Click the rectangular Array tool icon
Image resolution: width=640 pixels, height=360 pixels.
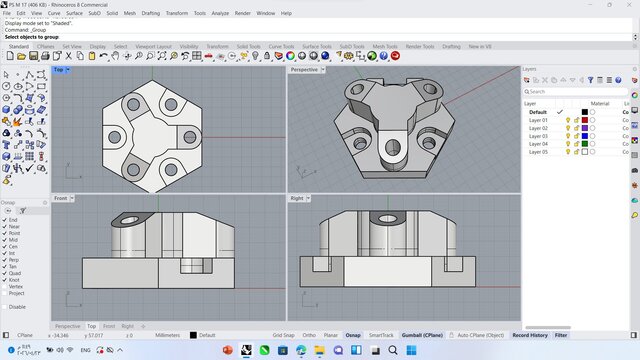[29, 156]
